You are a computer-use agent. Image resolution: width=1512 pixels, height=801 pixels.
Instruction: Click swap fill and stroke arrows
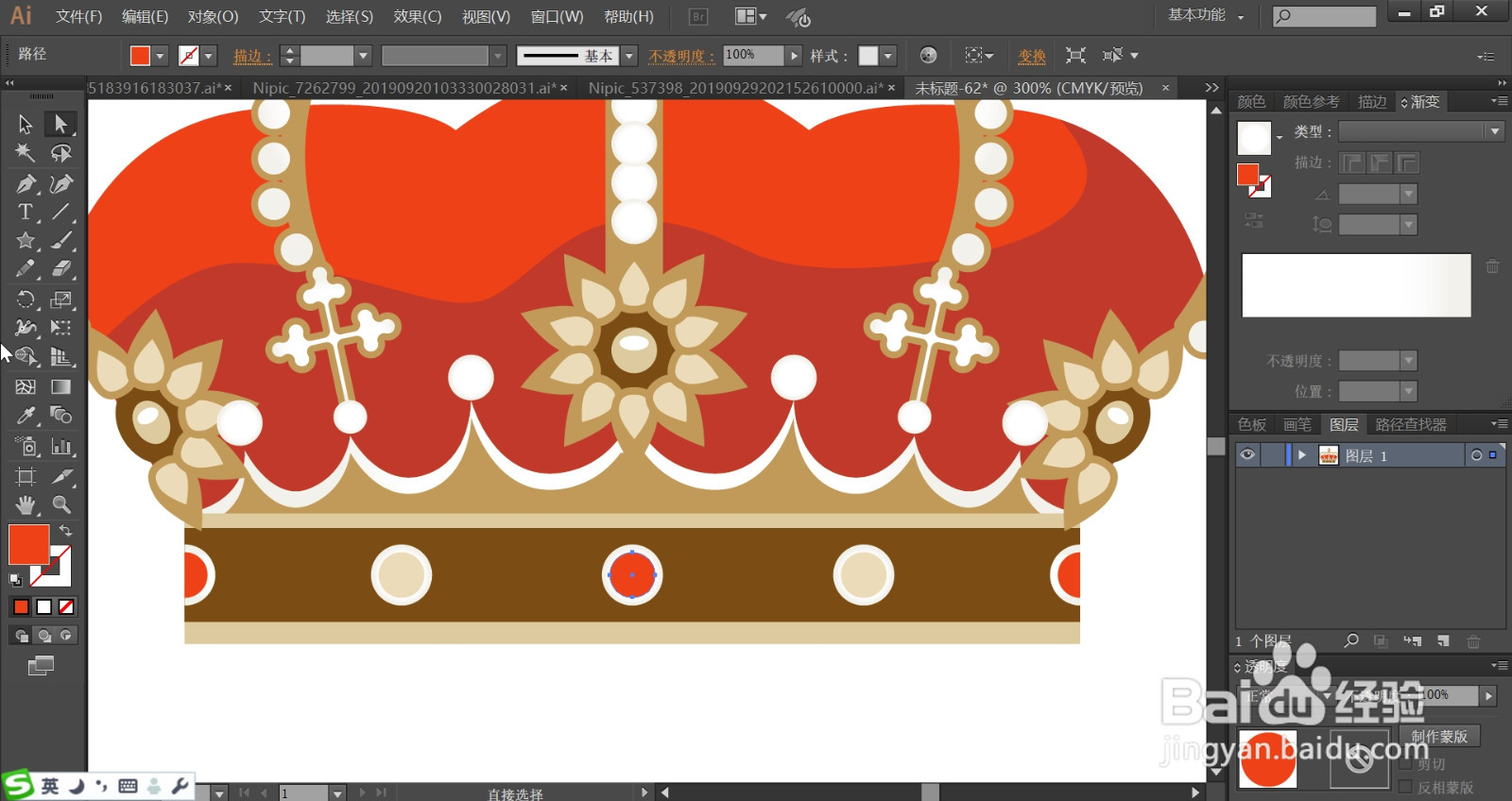pyautogui.click(x=65, y=531)
